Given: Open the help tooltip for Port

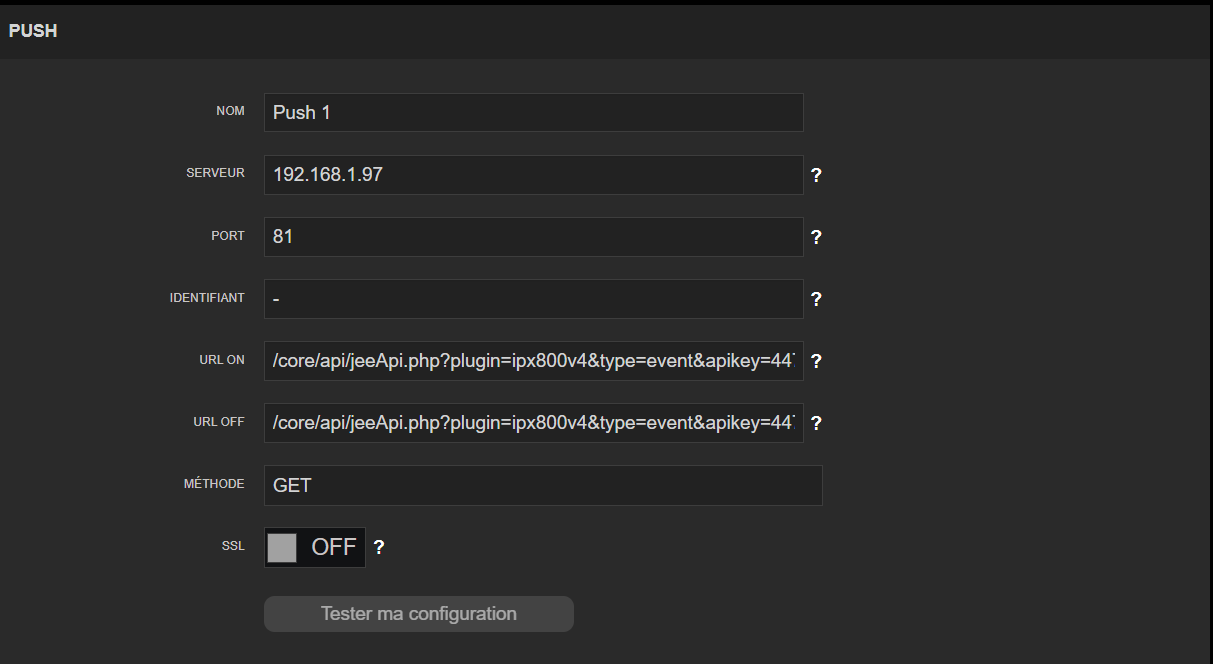Looking at the screenshot, I should [816, 238].
